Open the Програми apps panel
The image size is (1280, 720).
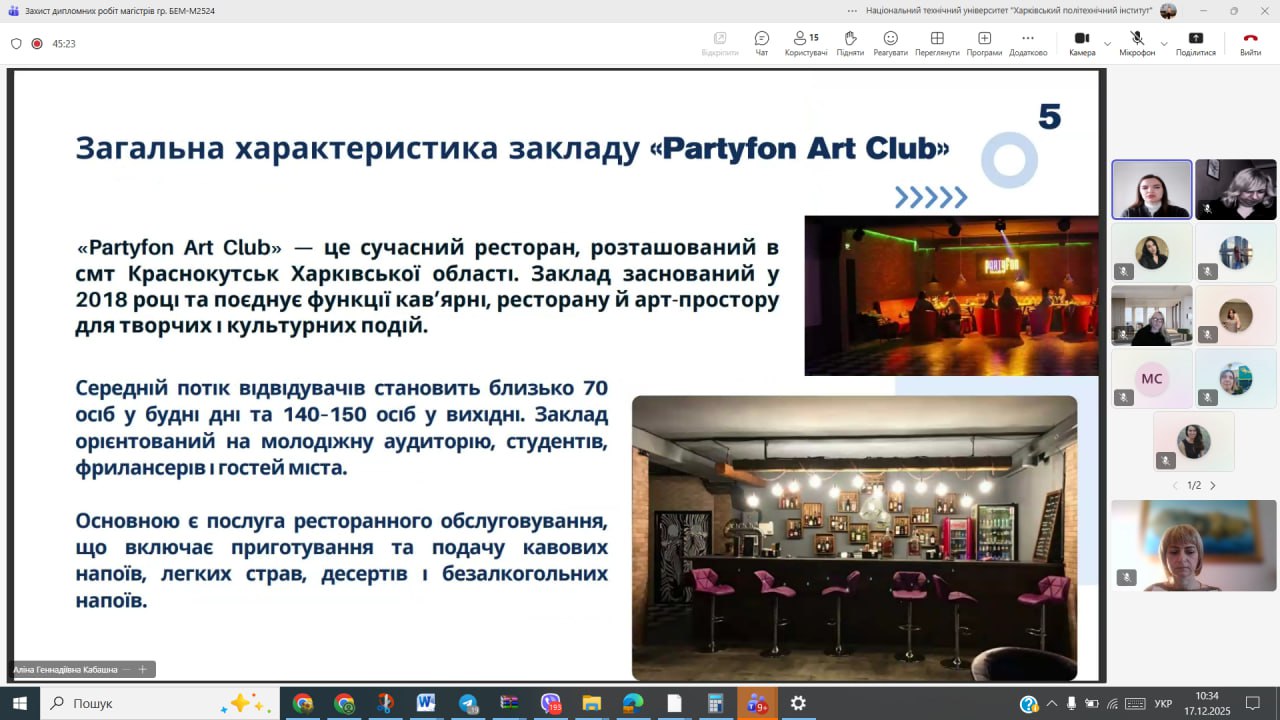[x=984, y=43]
